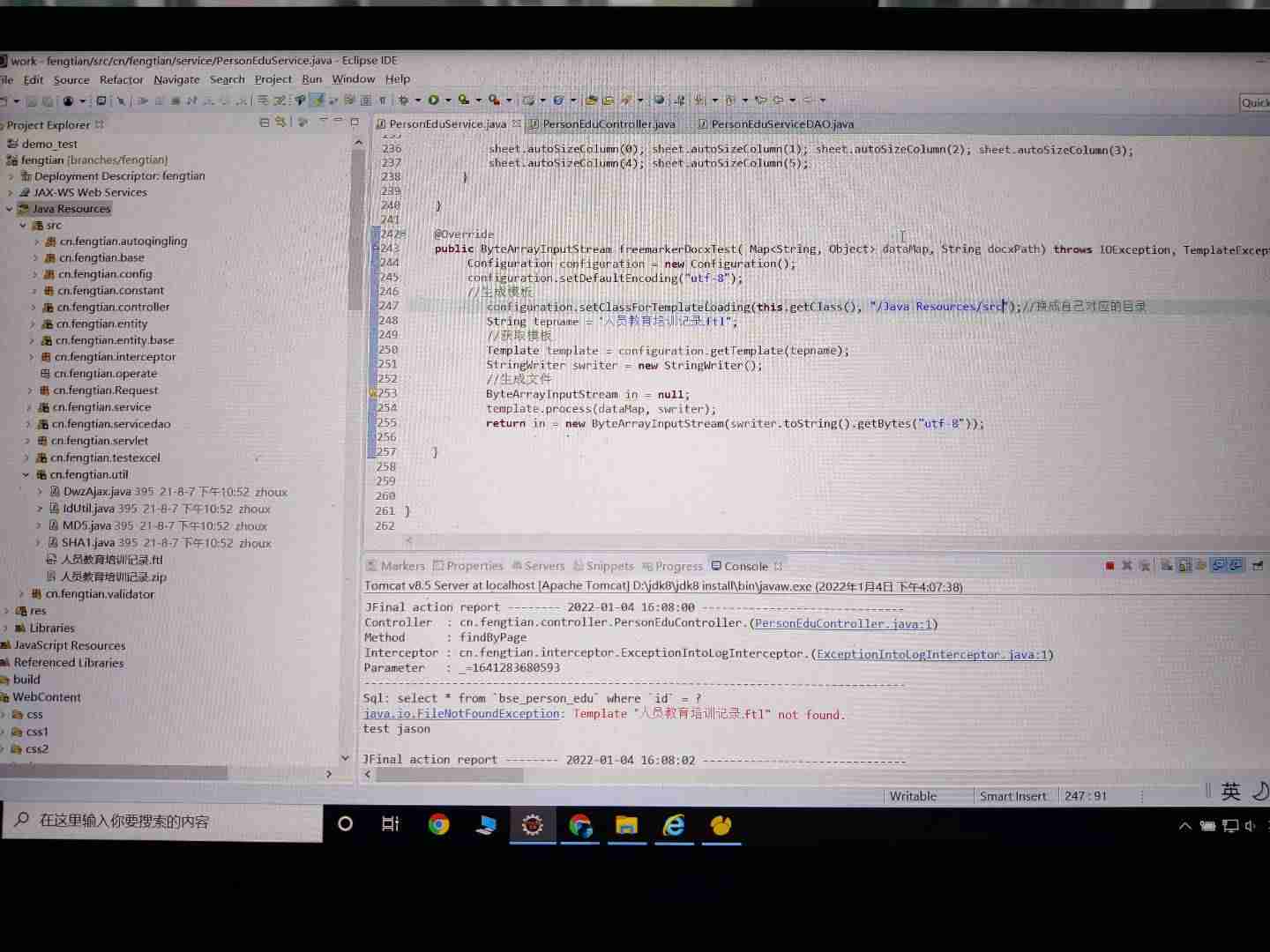This screenshot has height=952, width=1270.
Task: Click Link with Editor in Project Explorer
Action: [x=280, y=123]
